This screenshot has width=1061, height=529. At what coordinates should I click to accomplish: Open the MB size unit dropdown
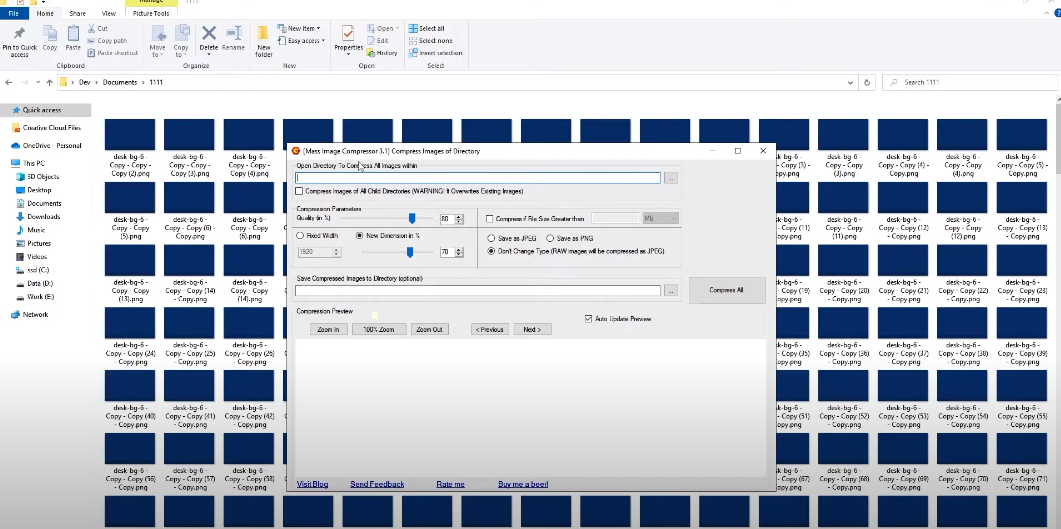point(660,218)
